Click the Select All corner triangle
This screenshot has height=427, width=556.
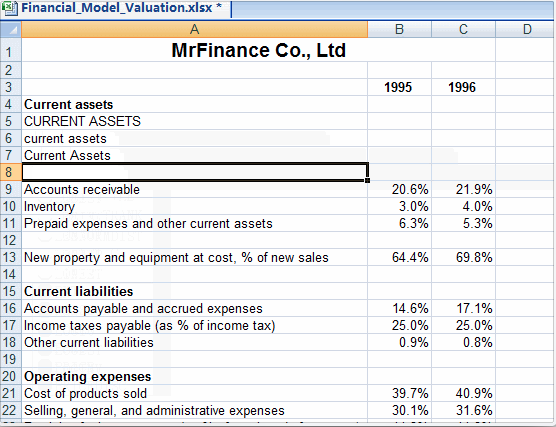coord(11,29)
